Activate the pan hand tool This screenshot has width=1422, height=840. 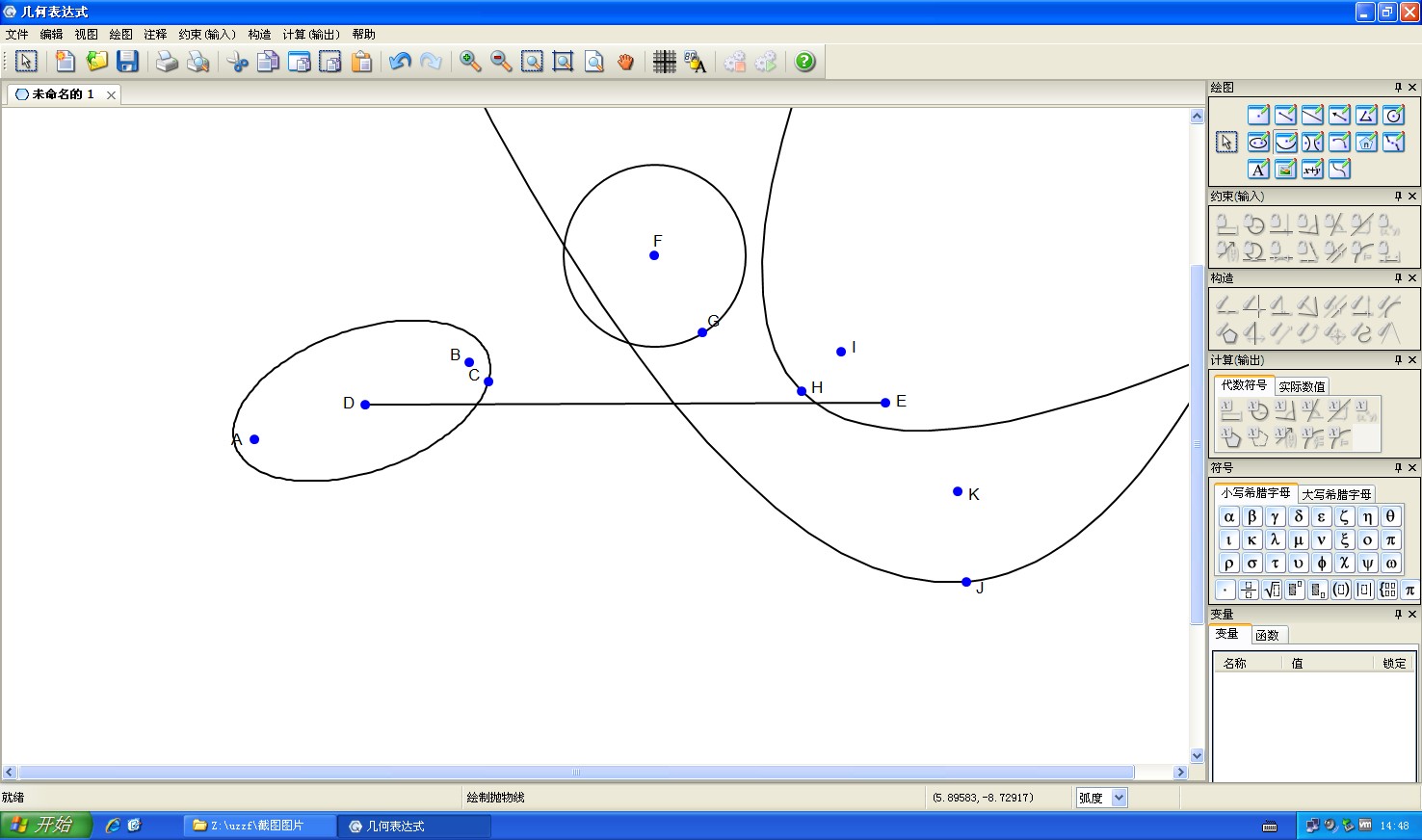click(x=625, y=62)
